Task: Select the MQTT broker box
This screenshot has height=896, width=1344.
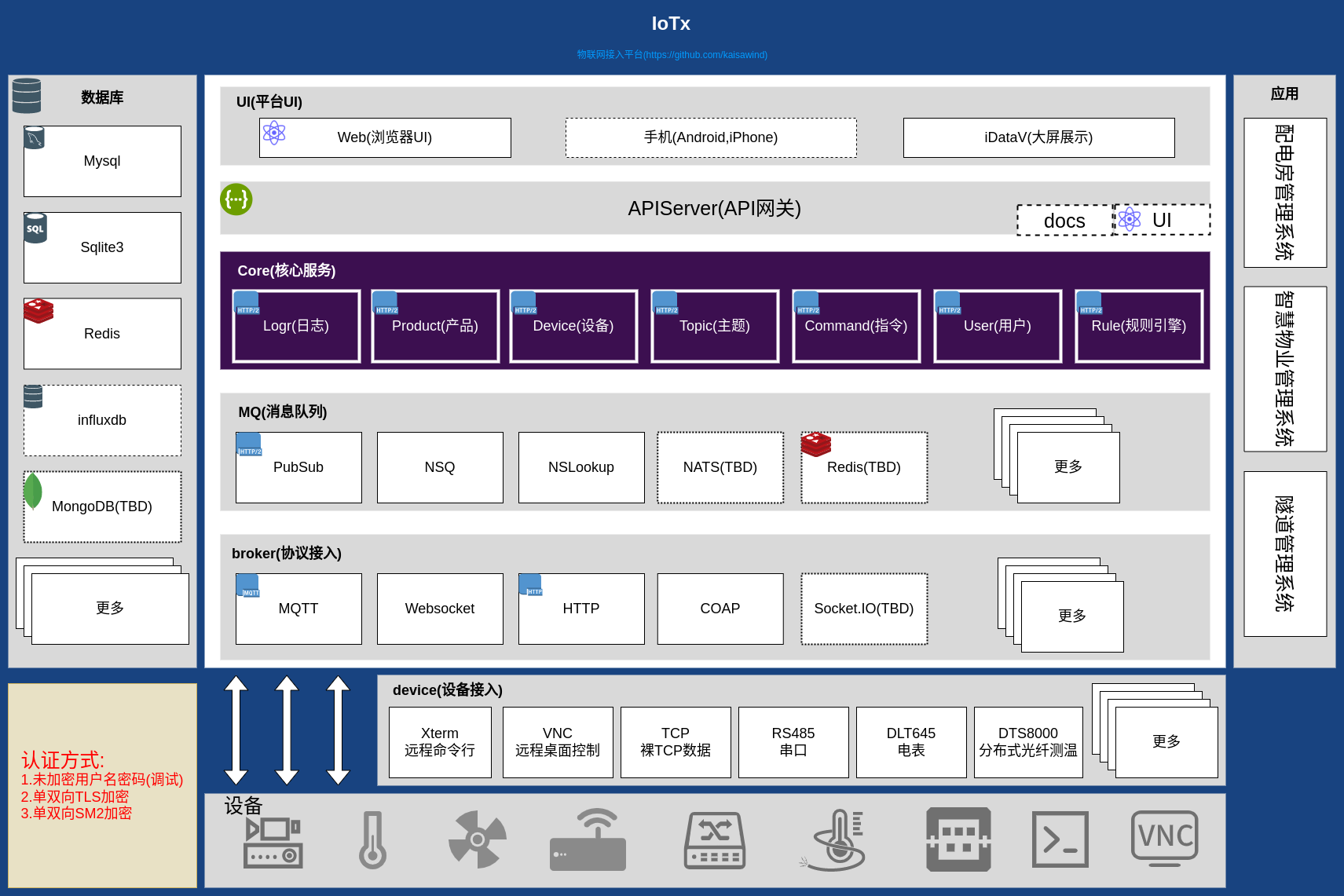Action: tap(298, 609)
